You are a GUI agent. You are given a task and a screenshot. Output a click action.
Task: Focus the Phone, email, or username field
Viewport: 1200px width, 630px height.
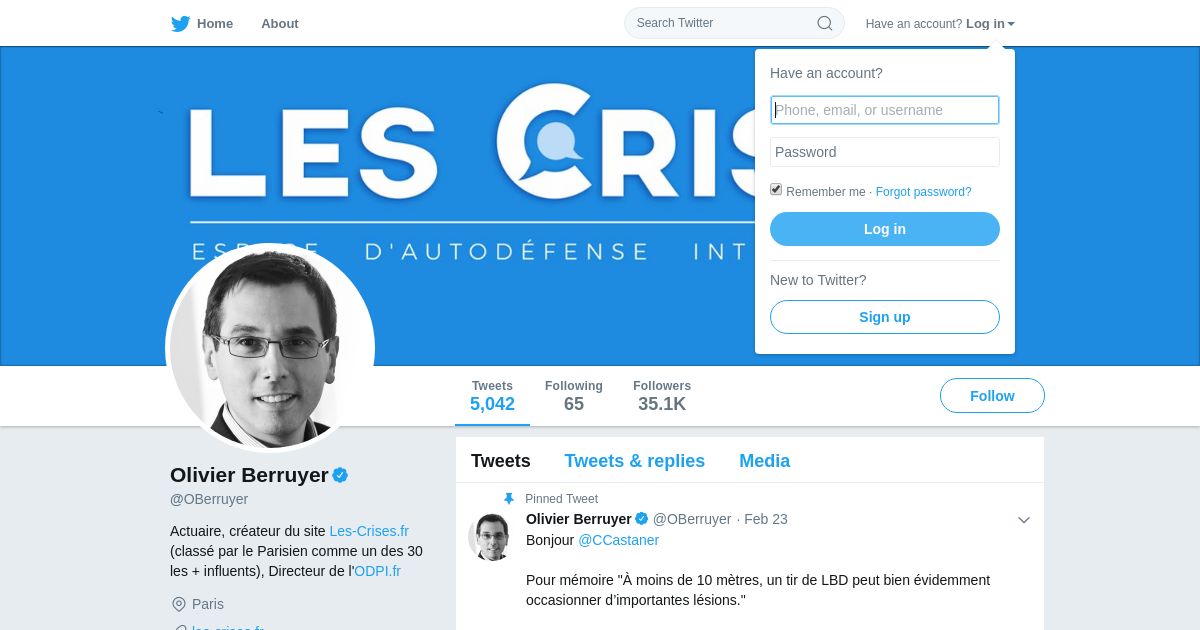tap(885, 110)
